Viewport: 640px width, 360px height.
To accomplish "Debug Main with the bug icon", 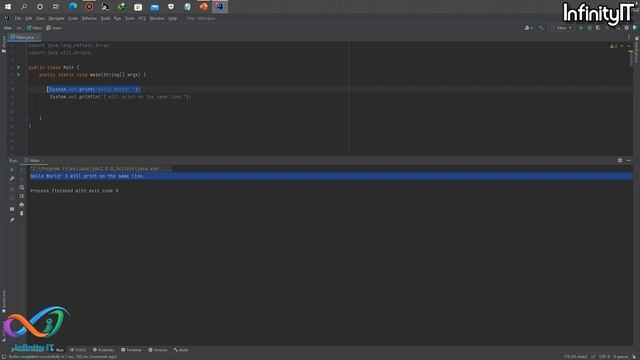I will tap(589, 28).
